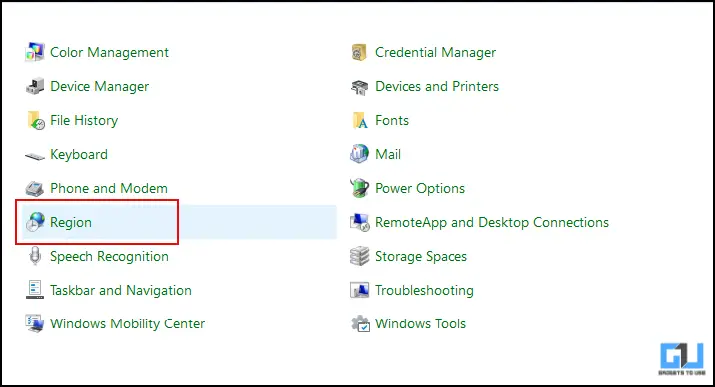Click the Device Manager icon
The width and height of the screenshot is (715, 387).
click(35, 86)
